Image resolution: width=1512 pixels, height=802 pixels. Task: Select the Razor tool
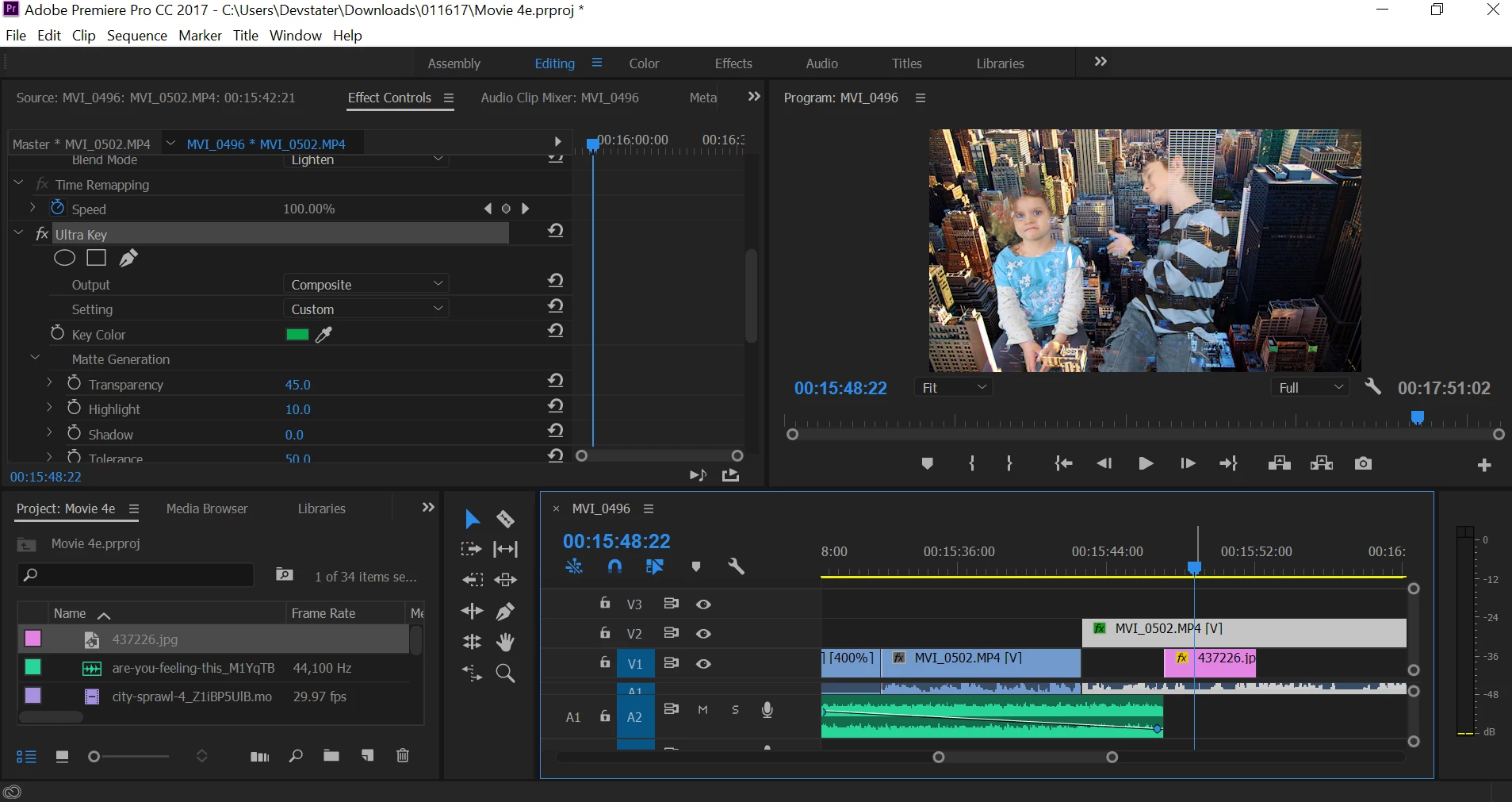pyautogui.click(x=505, y=519)
